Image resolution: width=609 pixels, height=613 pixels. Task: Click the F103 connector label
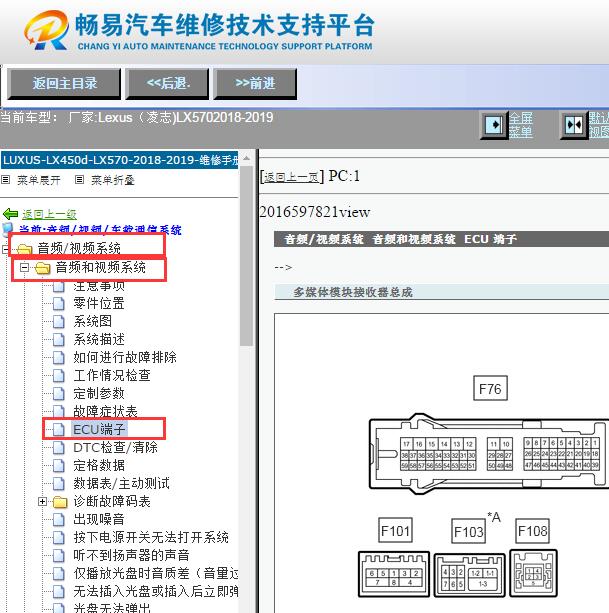pyautogui.click(x=468, y=531)
